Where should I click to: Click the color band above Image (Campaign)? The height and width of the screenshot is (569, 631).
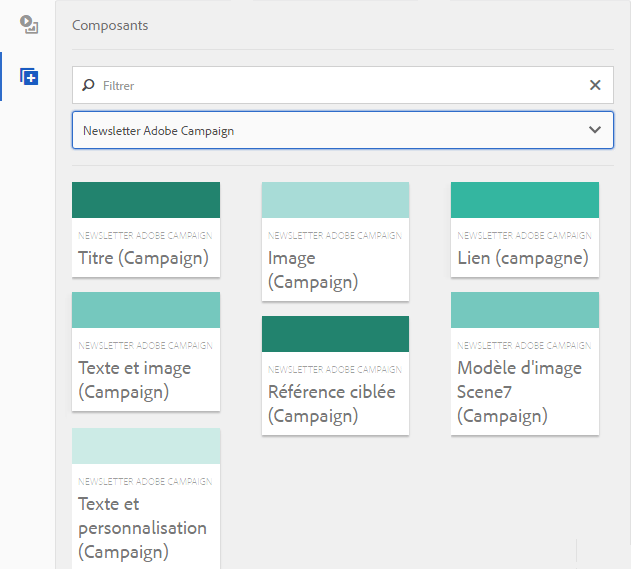[335, 200]
